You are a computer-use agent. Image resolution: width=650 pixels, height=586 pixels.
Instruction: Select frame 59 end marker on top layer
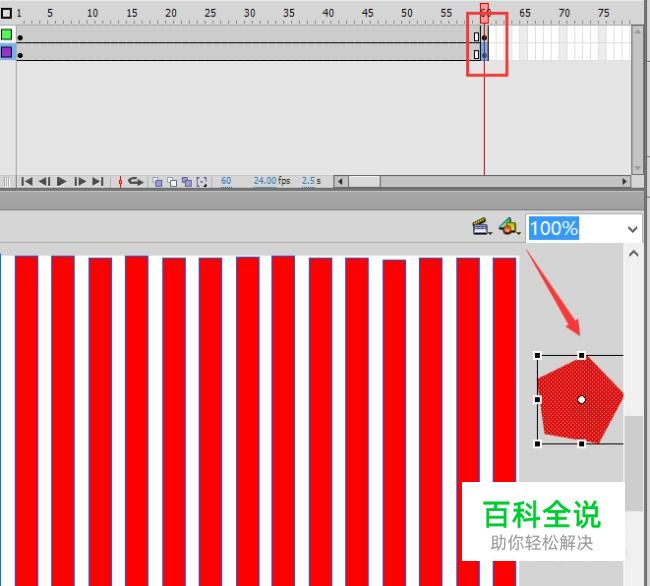[476, 37]
